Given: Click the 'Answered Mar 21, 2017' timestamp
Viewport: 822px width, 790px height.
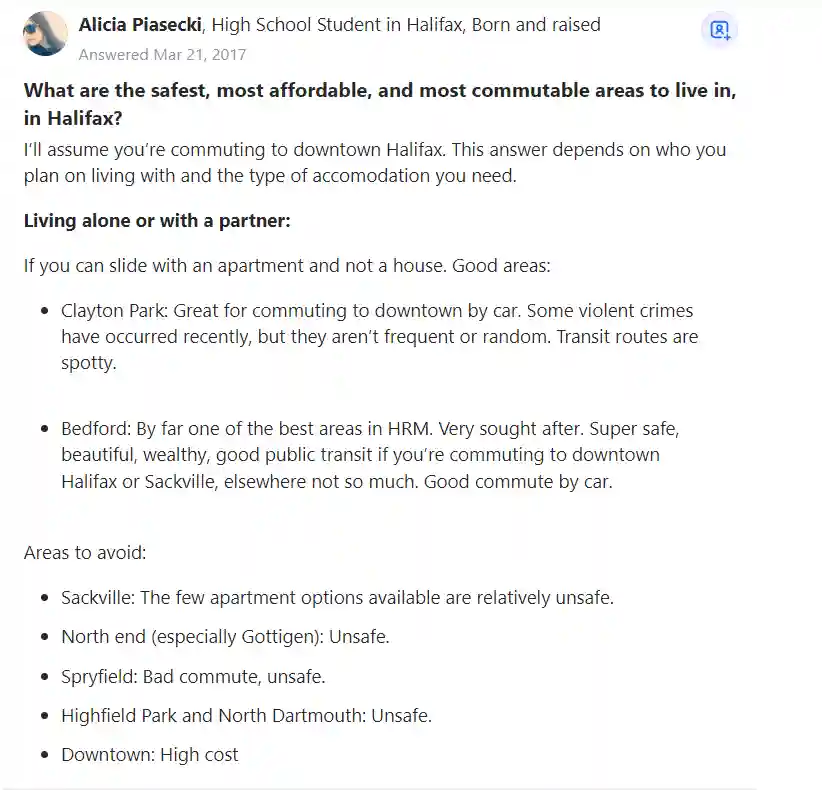Looking at the screenshot, I should [162, 55].
